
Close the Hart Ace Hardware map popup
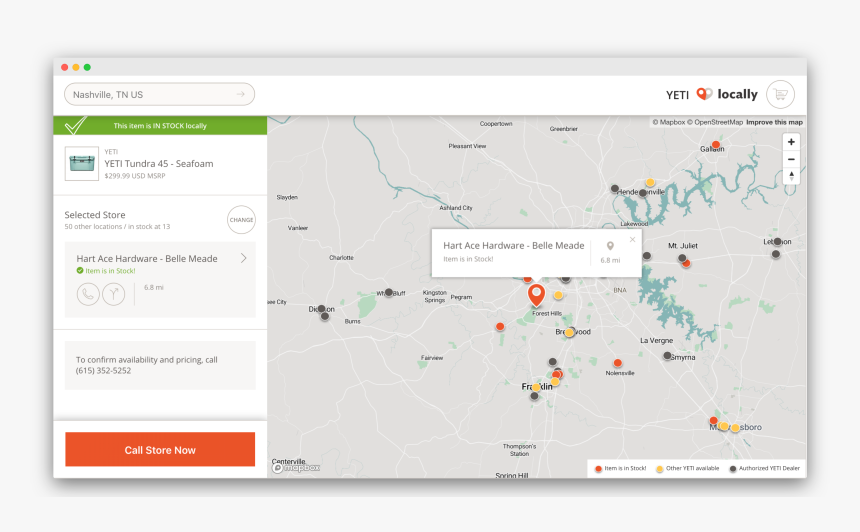(x=632, y=239)
